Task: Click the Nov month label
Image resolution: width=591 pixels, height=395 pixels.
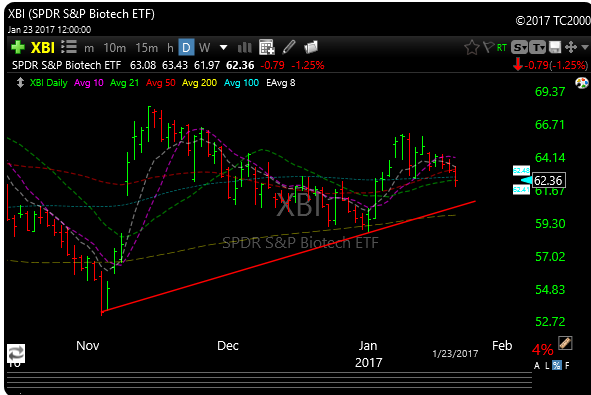Action: [x=87, y=346]
